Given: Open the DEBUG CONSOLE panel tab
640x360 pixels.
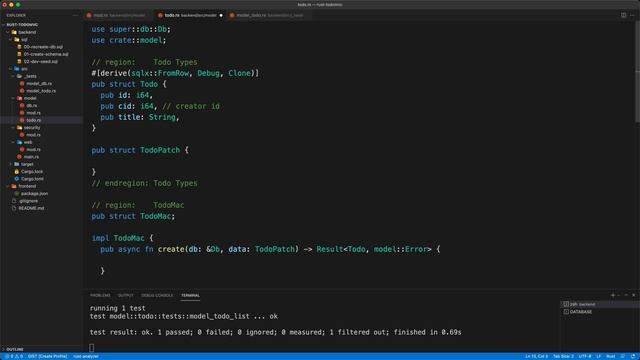Looking at the screenshot, I should click(x=157, y=295).
